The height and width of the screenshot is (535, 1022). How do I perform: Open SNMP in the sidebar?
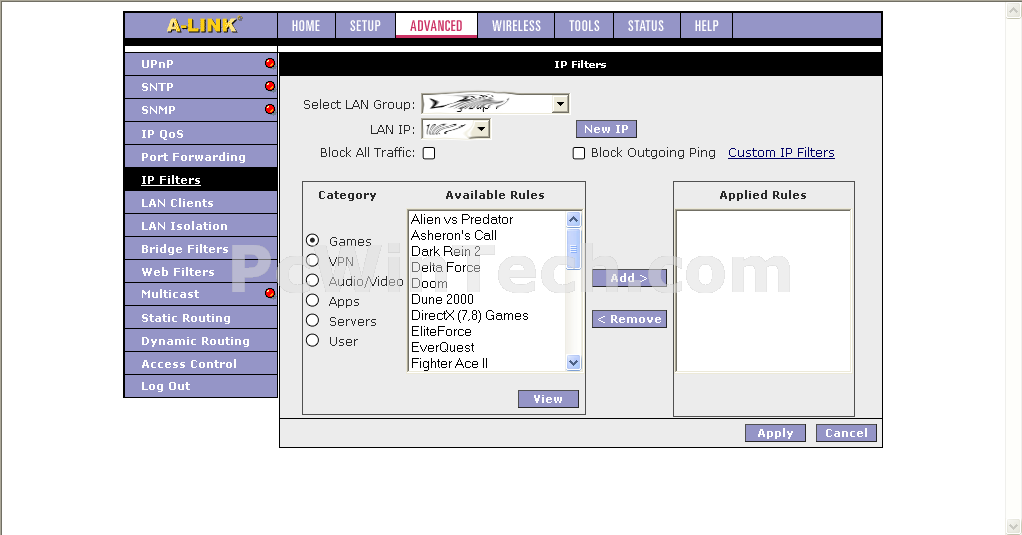pos(201,109)
